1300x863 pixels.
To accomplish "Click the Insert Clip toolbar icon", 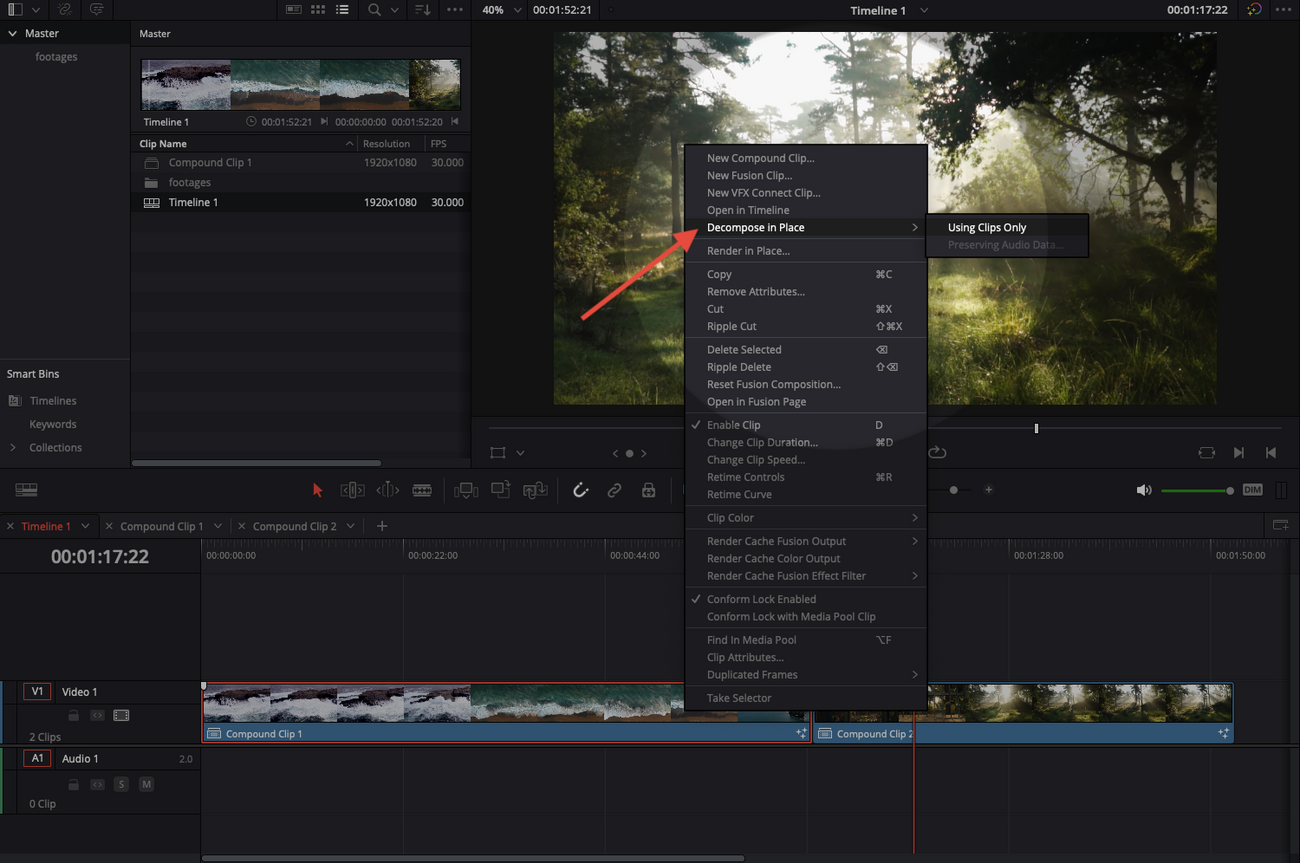I will (x=465, y=490).
